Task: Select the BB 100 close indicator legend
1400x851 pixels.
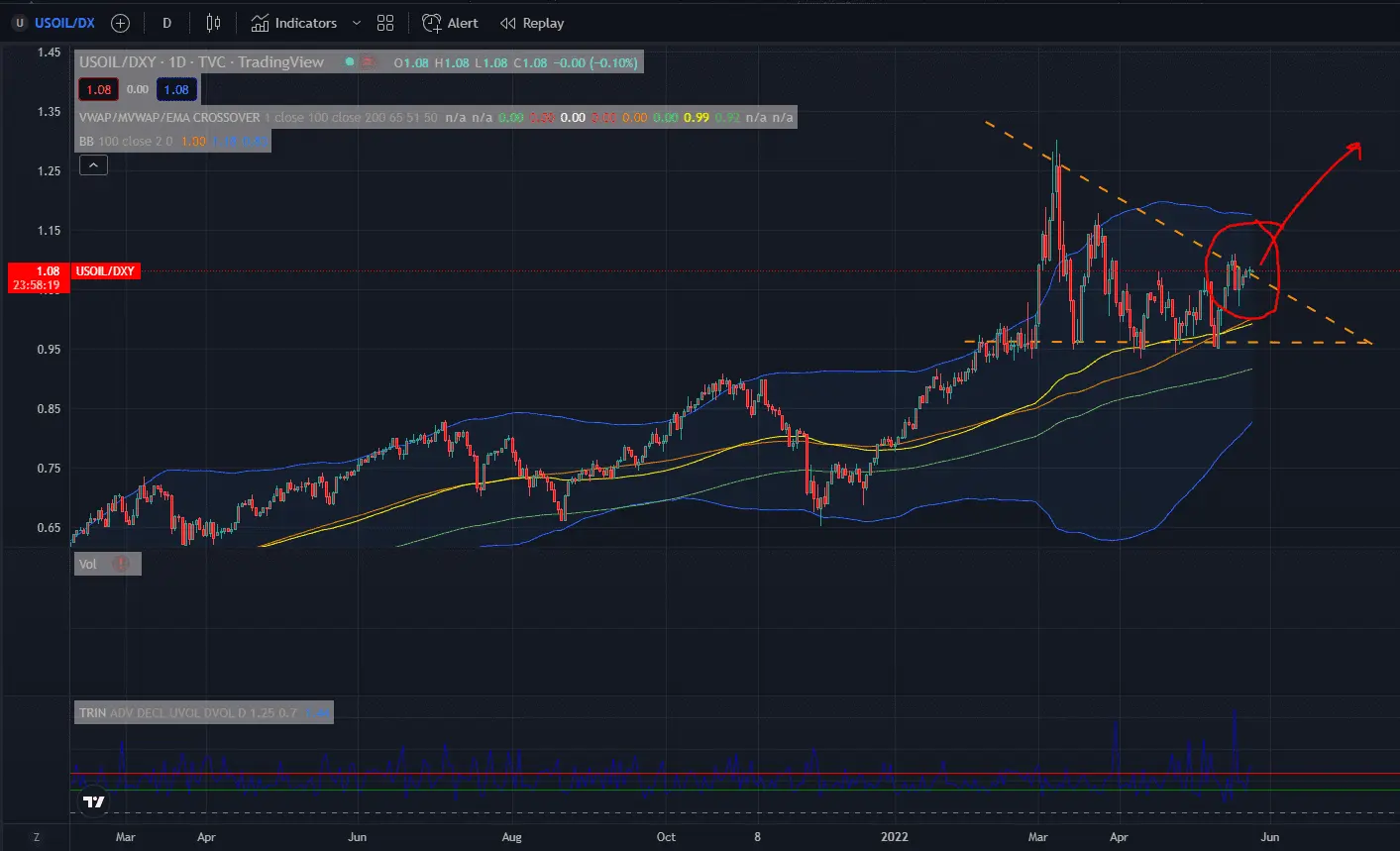Action: (126, 141)
